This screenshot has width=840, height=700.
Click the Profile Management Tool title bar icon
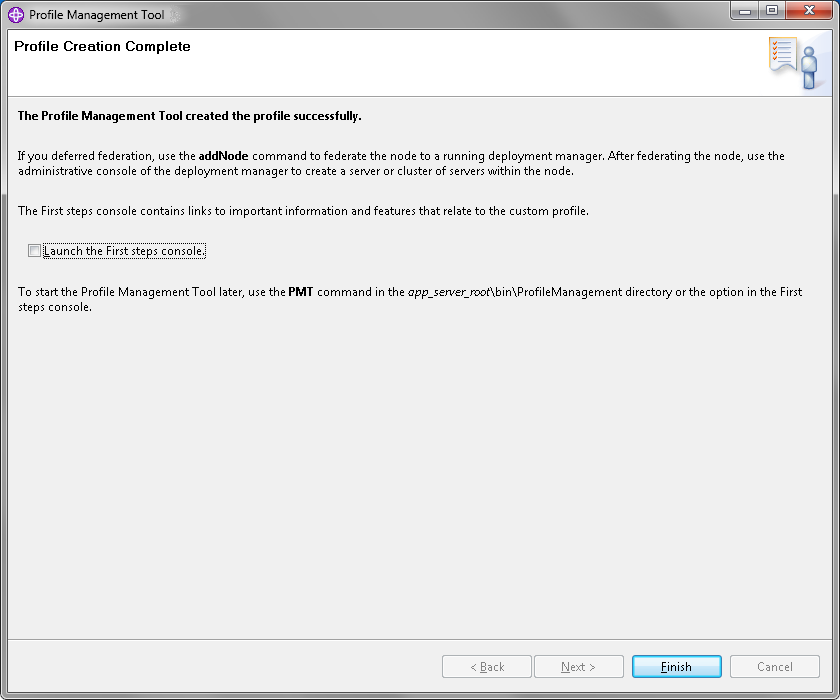16,14
